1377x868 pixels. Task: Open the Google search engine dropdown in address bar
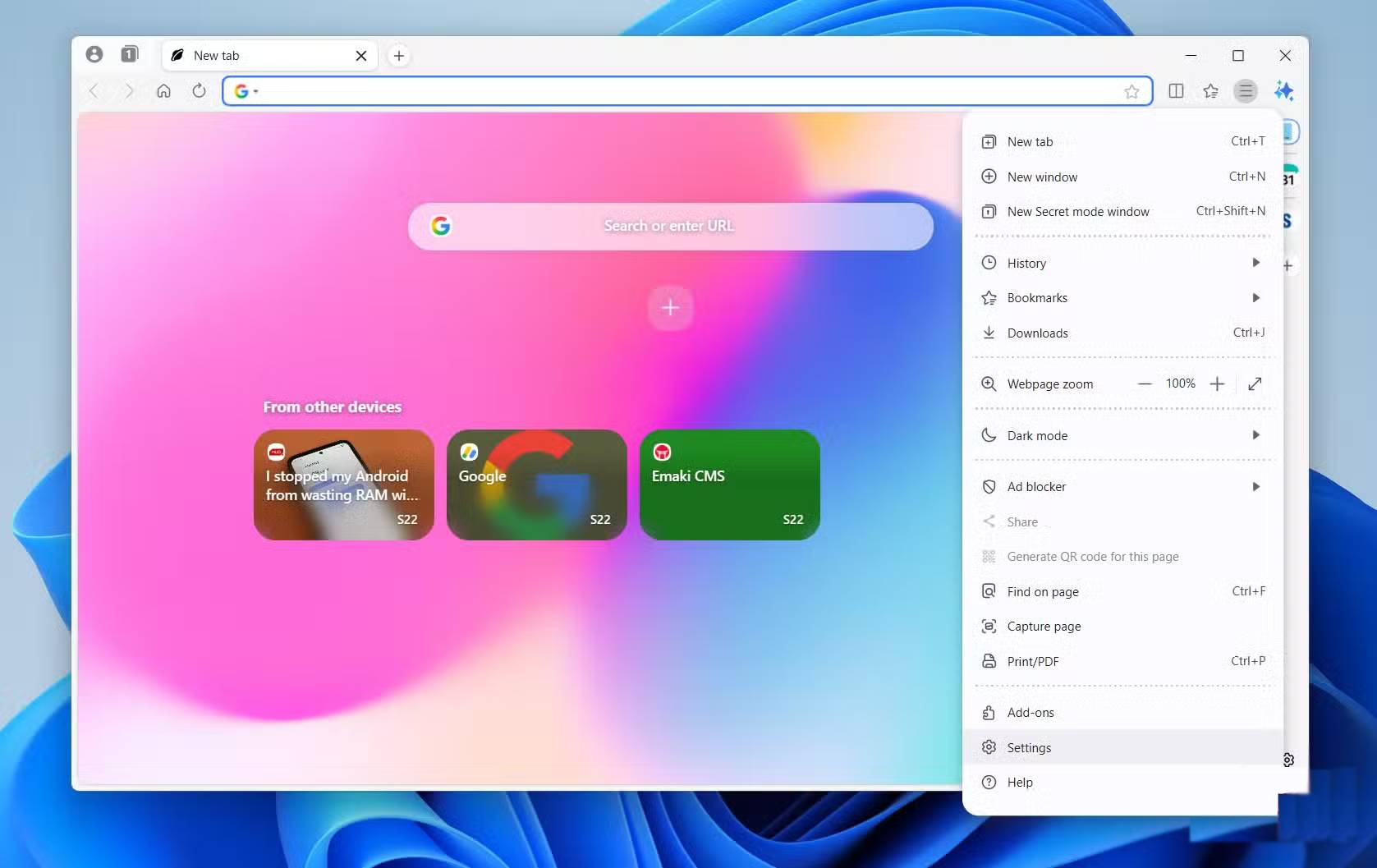pos(246,91)
